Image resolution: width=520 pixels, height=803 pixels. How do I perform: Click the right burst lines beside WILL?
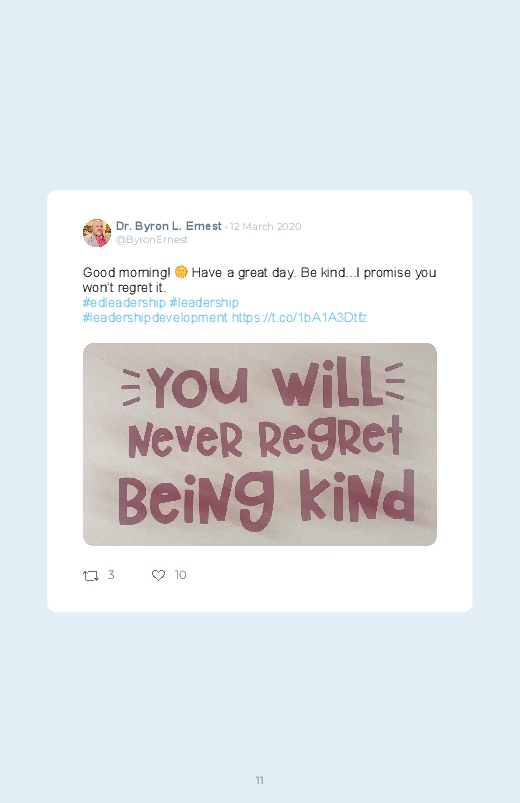coord(395,381)
